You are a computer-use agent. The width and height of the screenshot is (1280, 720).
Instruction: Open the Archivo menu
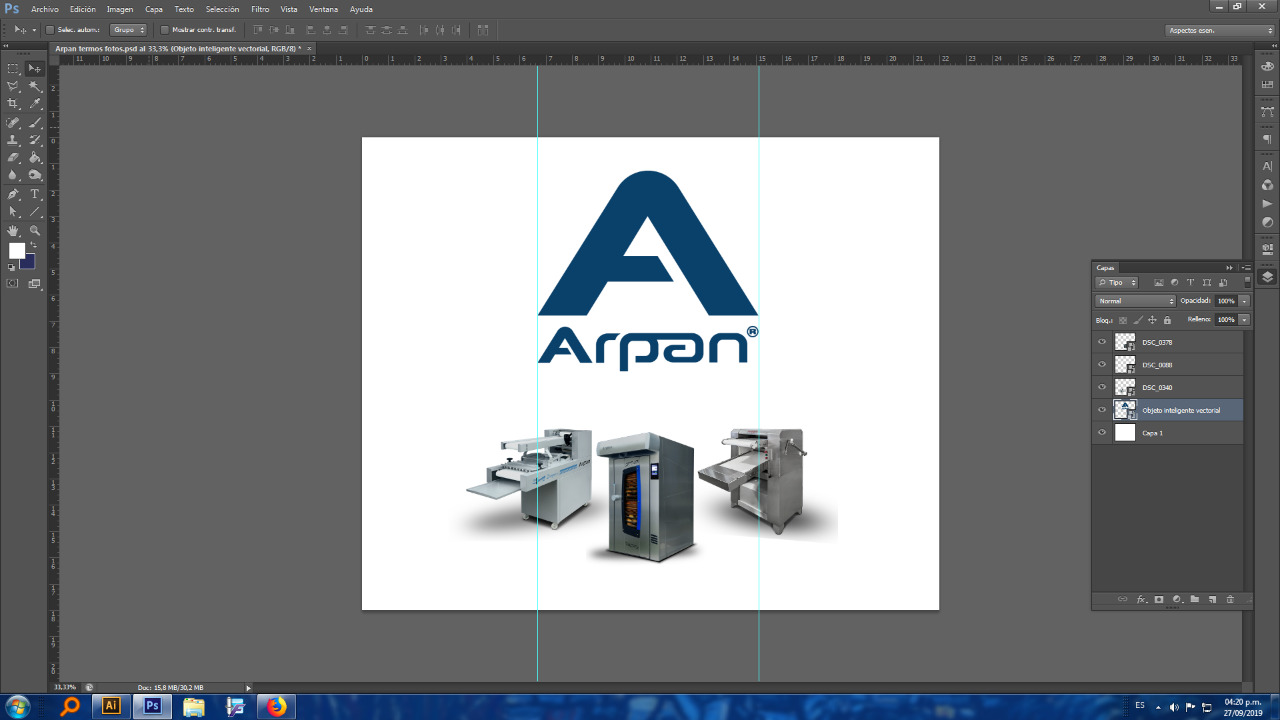(x=45, y=9)
